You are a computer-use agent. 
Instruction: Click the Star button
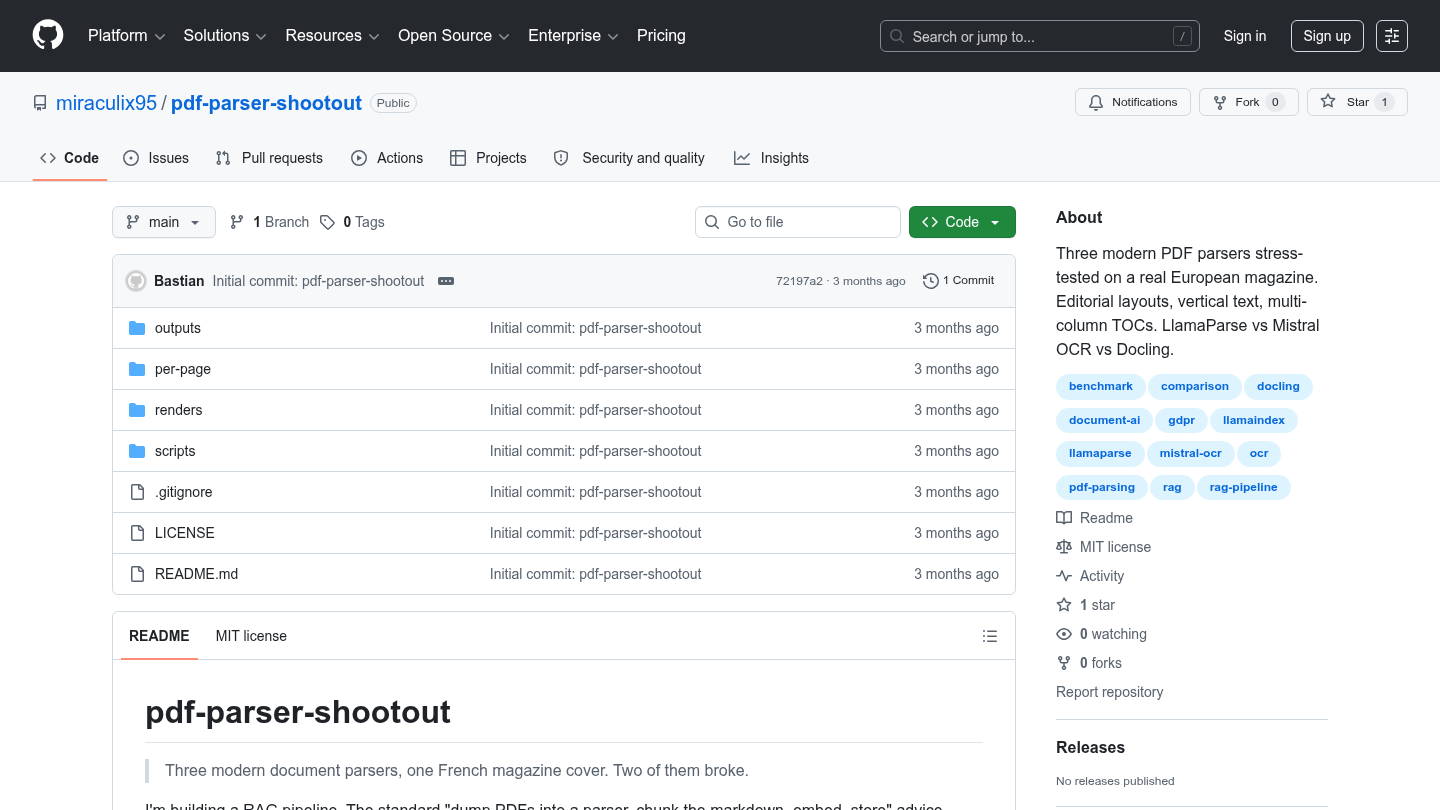click(x=1357, y=102)
